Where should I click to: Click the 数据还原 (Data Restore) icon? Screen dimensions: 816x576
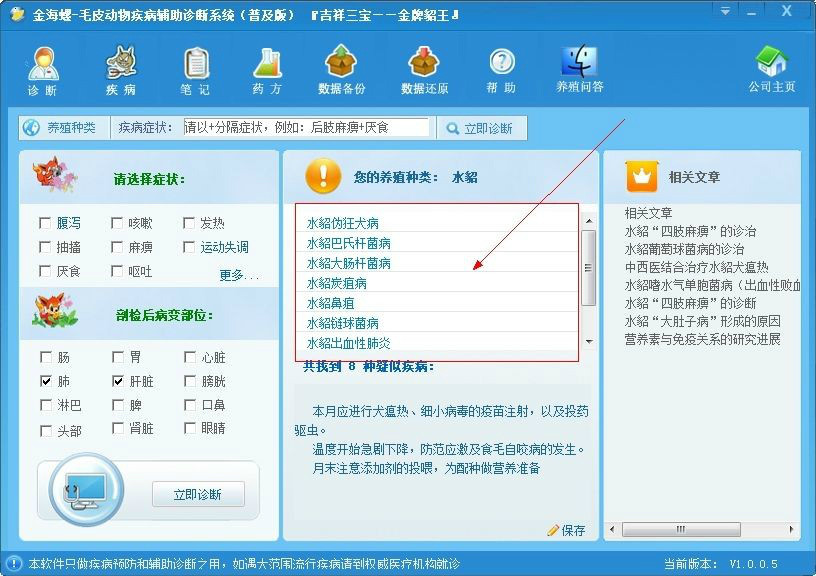click(424, 70)
